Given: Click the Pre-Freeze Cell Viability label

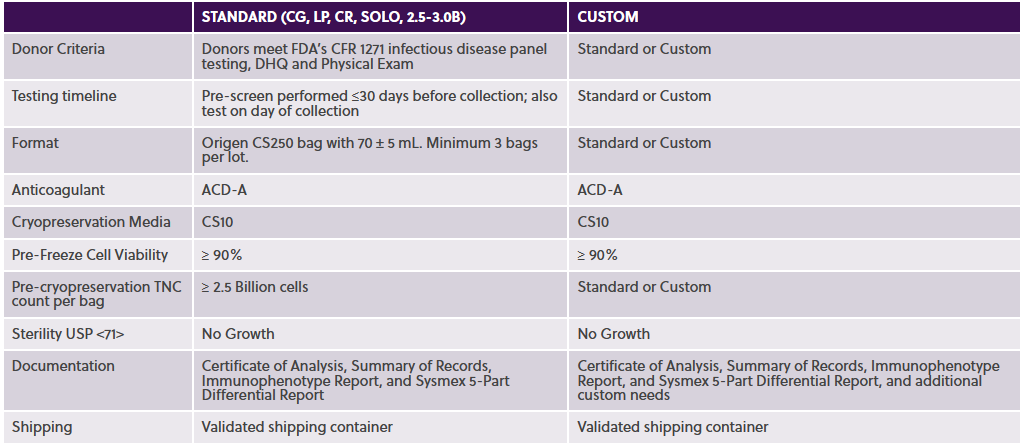Looking at the screenshot, I should [x=90, y=255].
